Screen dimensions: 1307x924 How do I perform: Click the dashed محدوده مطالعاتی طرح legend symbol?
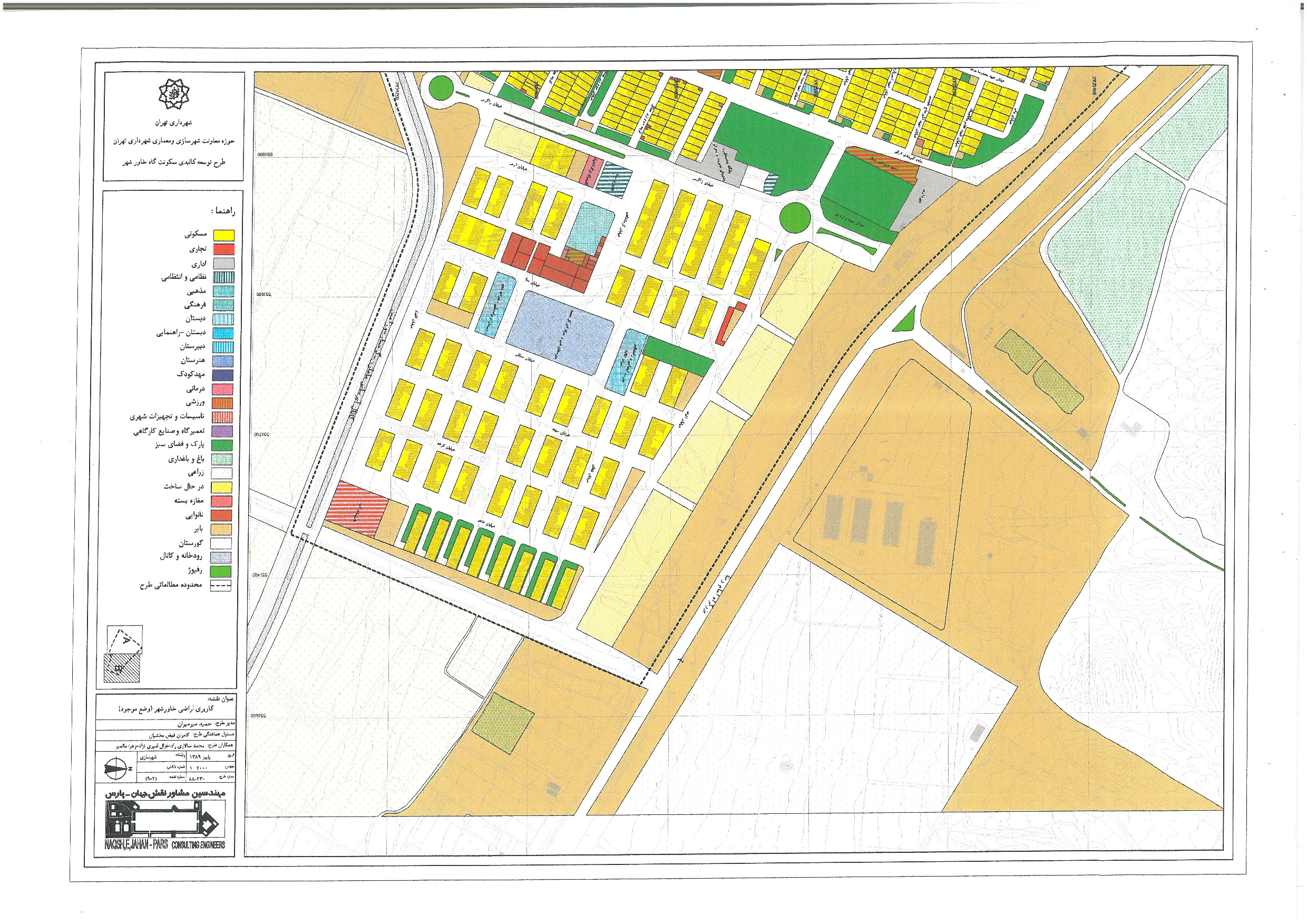[221, 585]
